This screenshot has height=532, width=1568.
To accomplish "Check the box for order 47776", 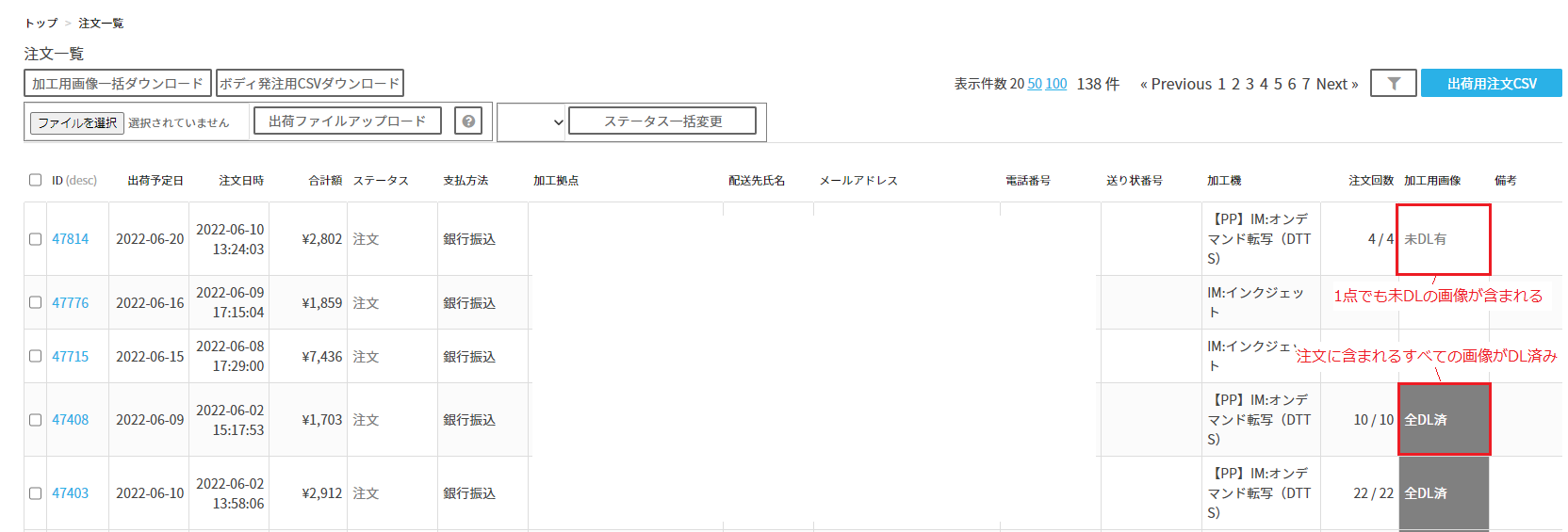I will [35, 302].
